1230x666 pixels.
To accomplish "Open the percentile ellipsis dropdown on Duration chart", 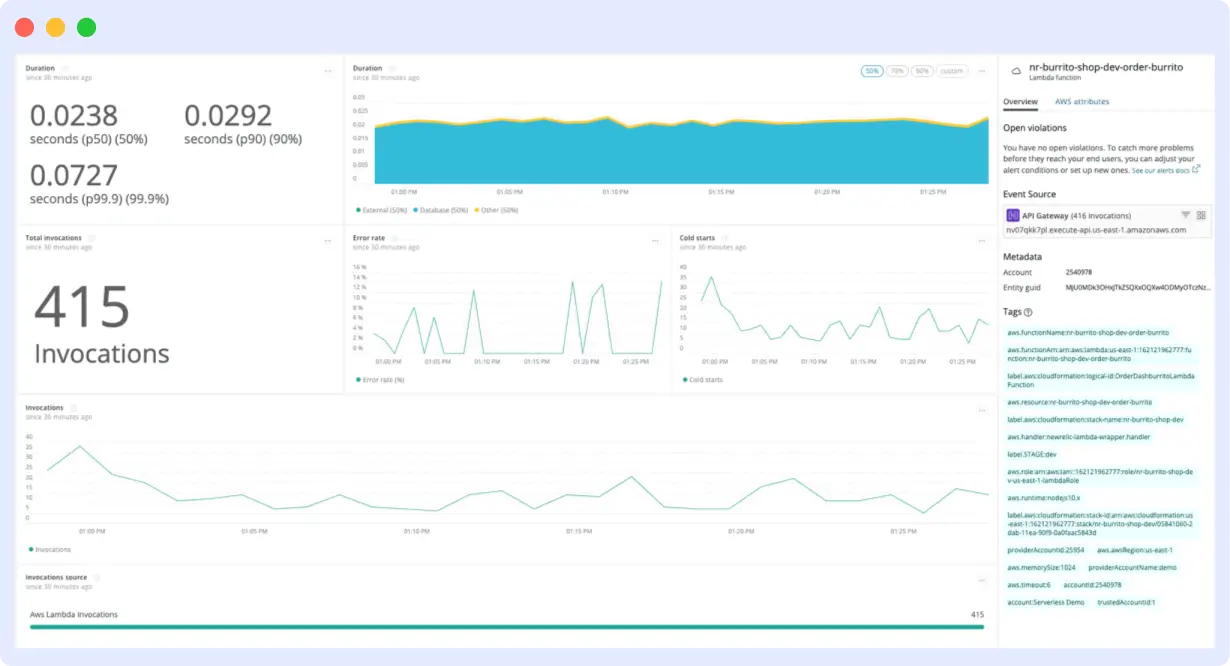I will point(982,71).
